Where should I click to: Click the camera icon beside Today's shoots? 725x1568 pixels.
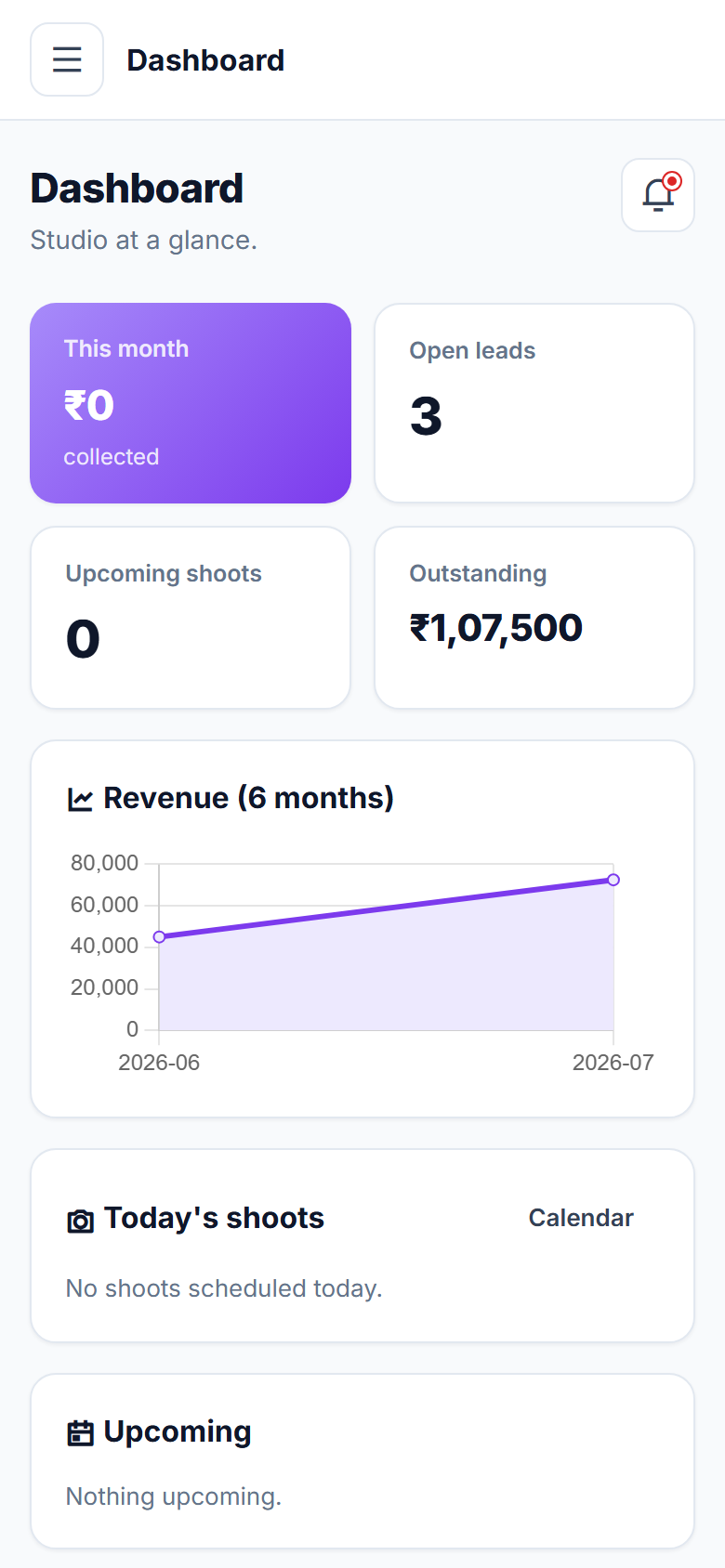81,1221
